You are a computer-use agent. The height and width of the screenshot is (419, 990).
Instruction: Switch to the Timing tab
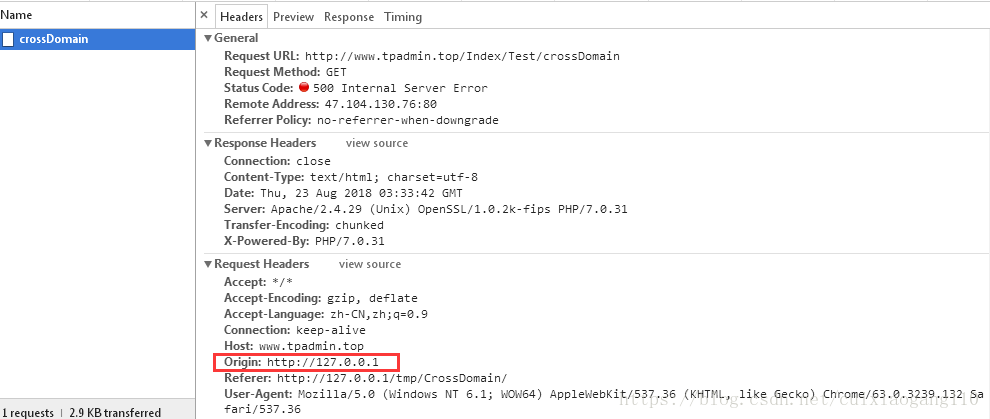tap(403, 17)
